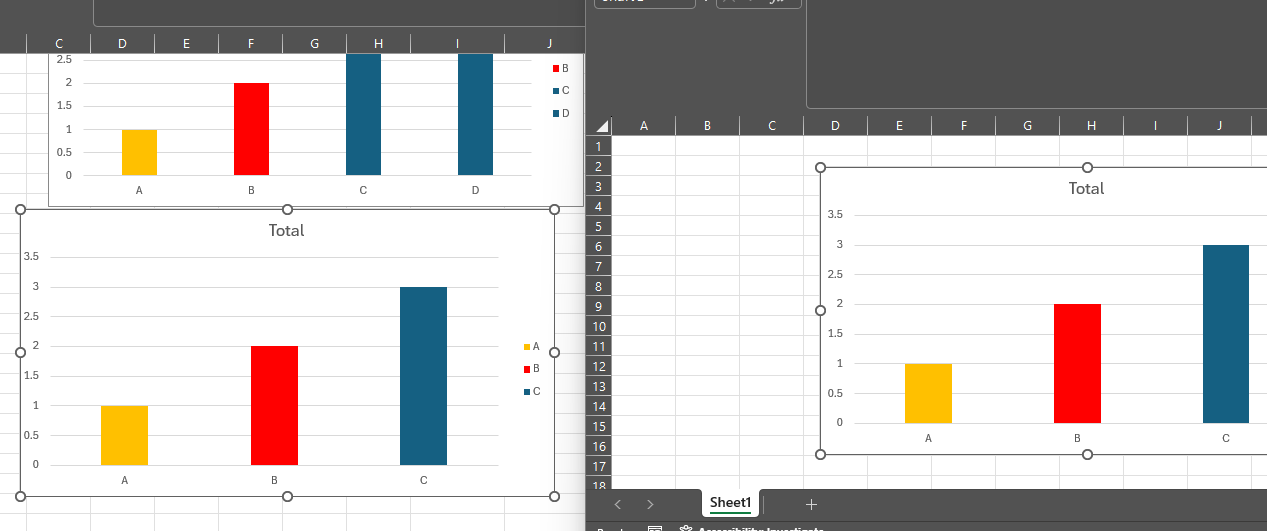
Task: Select row 5 header in right workbook
Action: coord(599,226)
